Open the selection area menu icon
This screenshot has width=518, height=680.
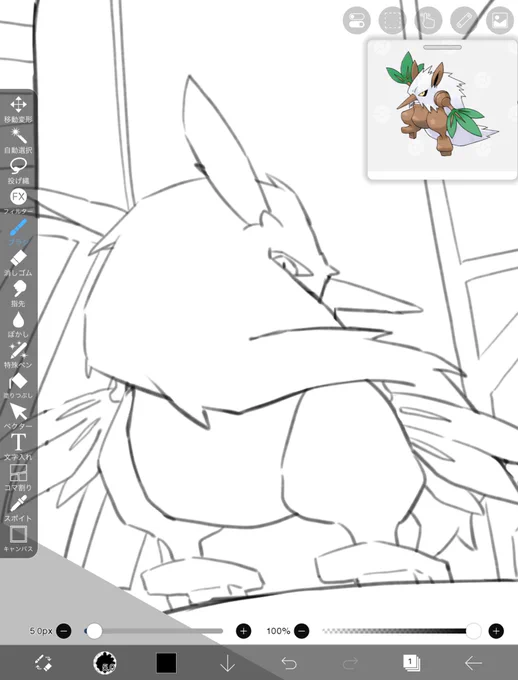click(392, 20)
